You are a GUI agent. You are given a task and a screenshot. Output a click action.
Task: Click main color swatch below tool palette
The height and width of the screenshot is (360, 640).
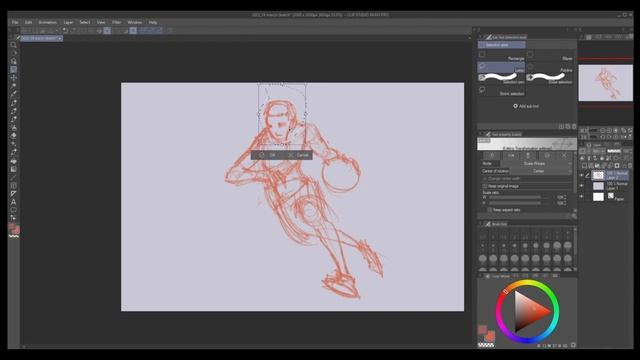(x=12, y=227)
